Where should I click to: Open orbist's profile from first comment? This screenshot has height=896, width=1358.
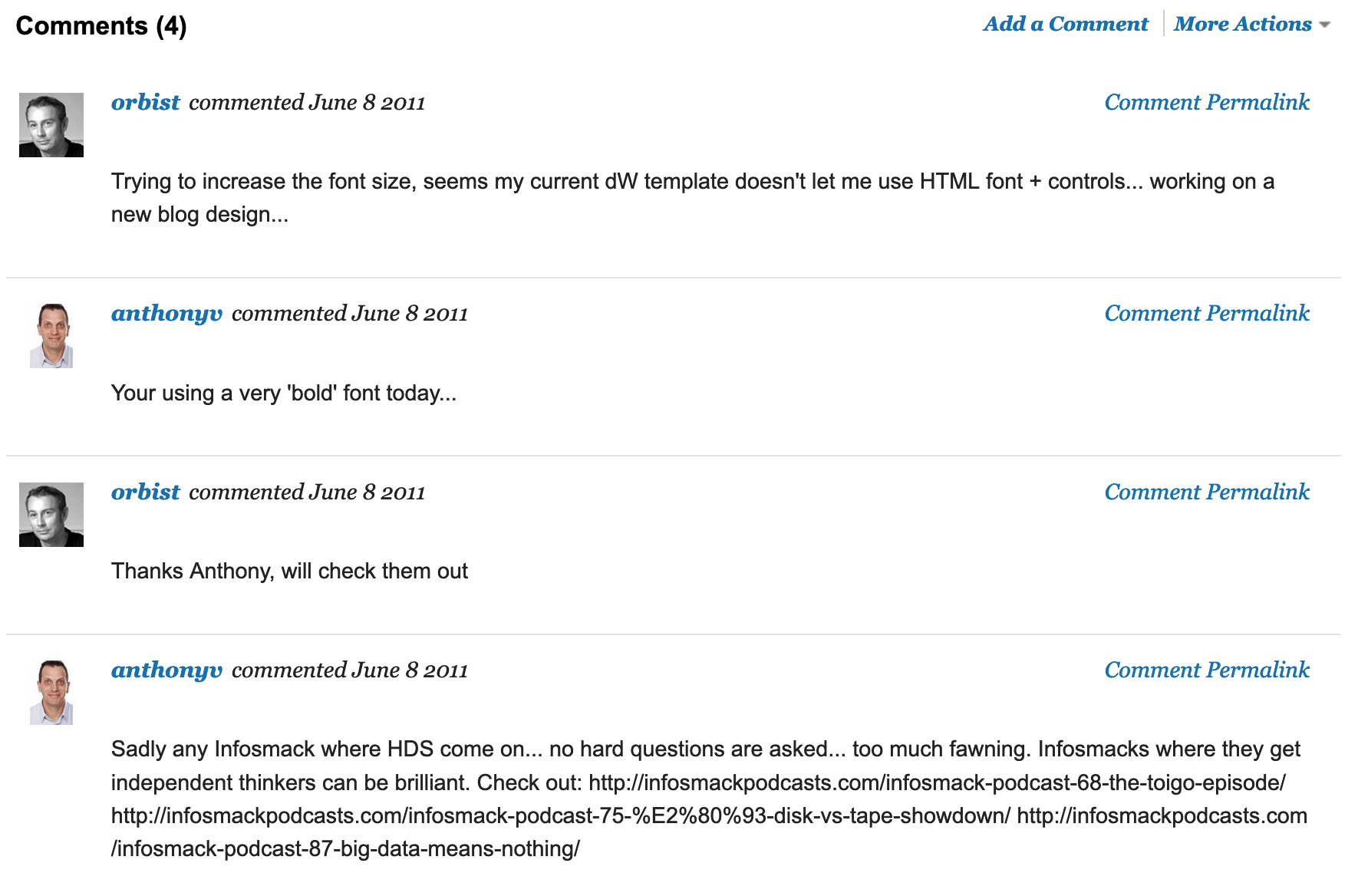pyautogui.click(x=145, y=103)
